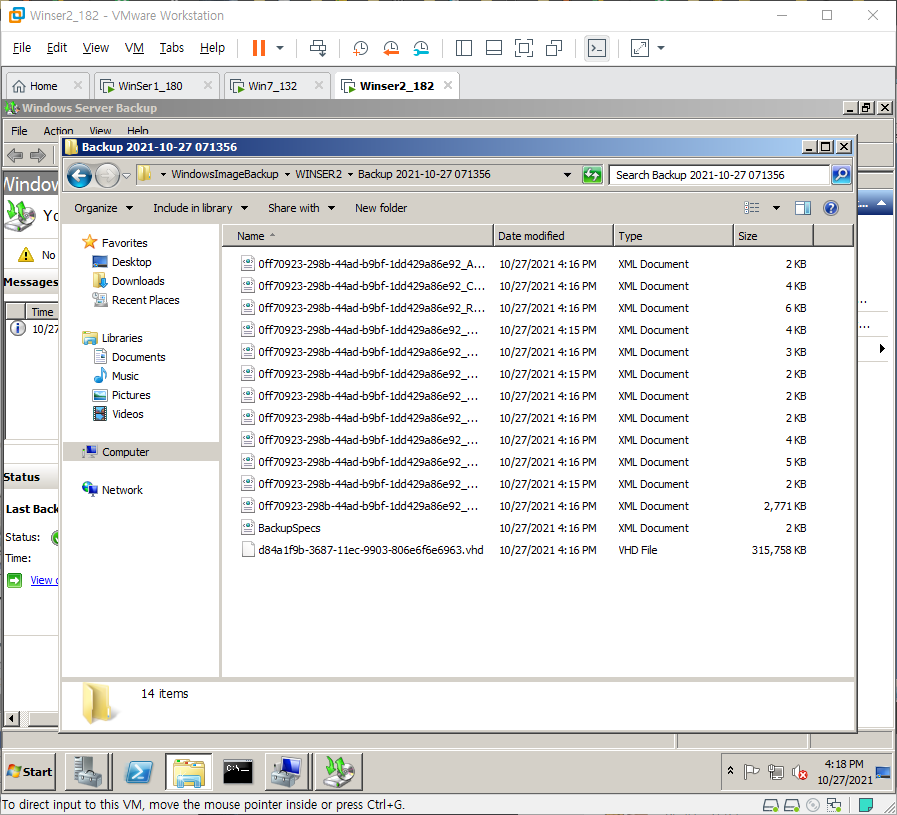Open the VM menu
The image size is (897, 815).
coord(134,47)
